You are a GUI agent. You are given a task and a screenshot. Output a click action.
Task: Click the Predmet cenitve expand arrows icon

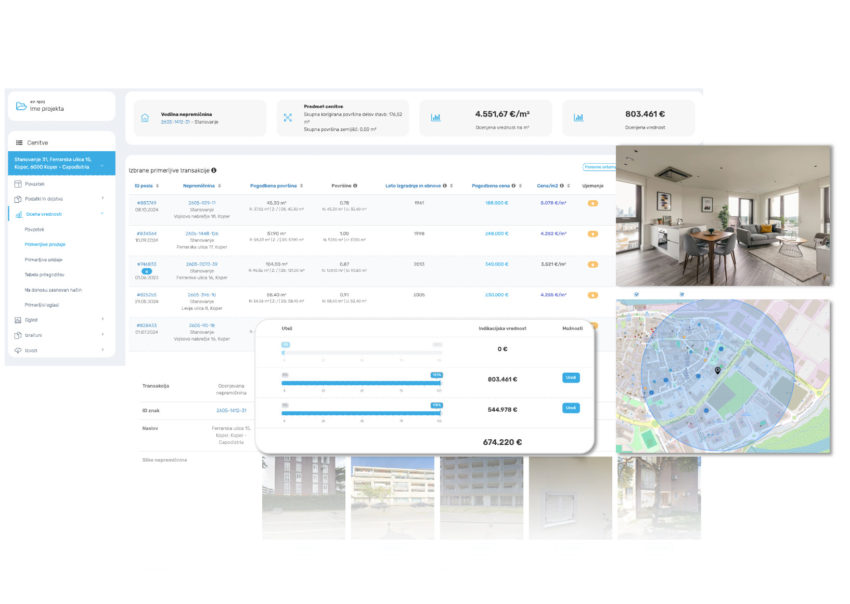click(x=287, y=117)
